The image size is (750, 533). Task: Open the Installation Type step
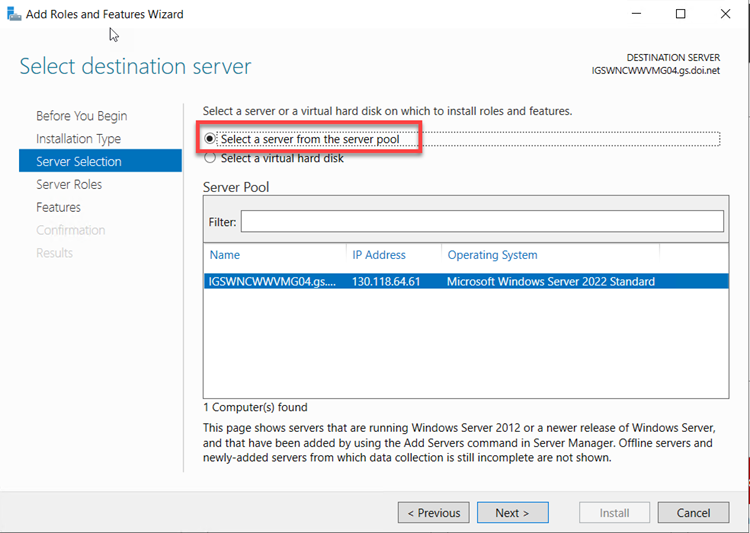78,139
